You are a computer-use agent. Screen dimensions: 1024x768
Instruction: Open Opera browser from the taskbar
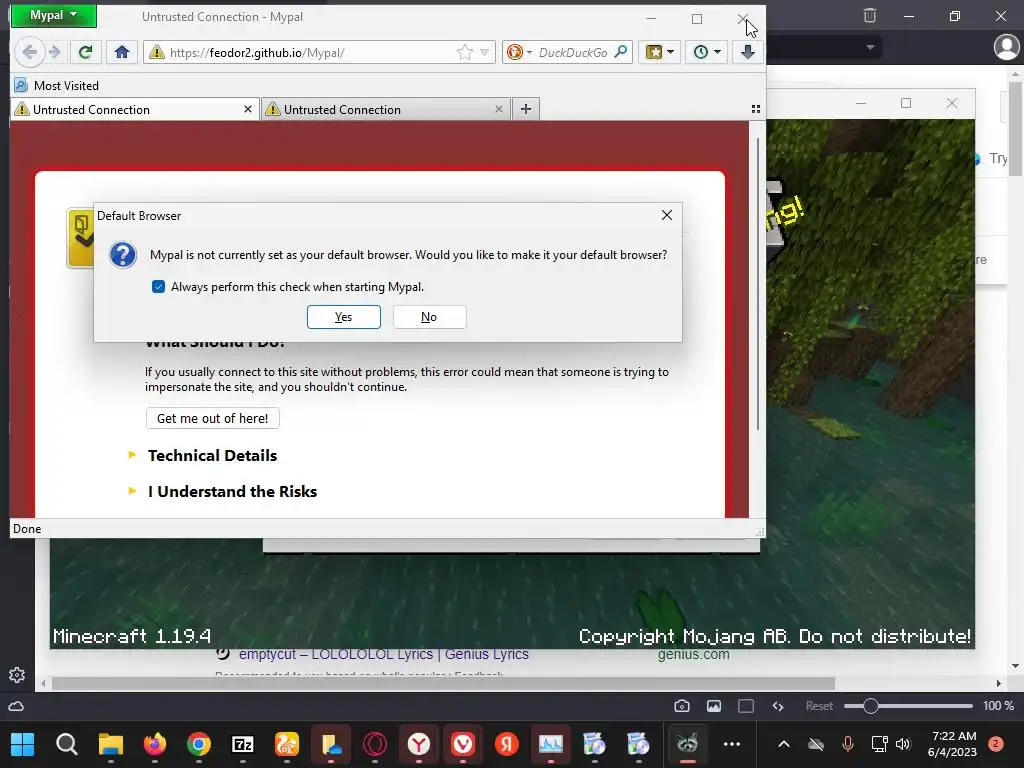pos(375,744)
